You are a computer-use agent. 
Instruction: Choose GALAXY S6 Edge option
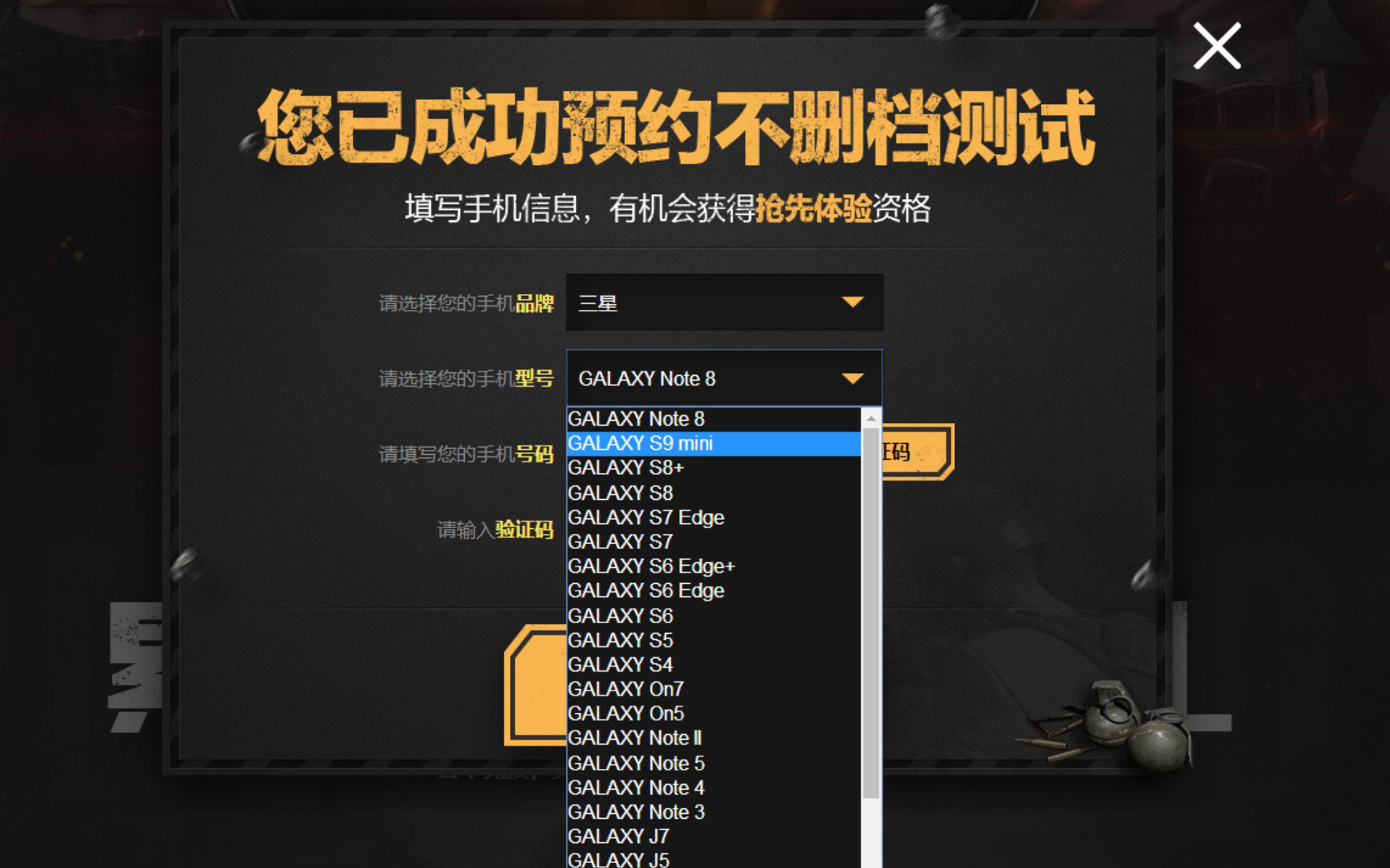[x=713, y=591]
